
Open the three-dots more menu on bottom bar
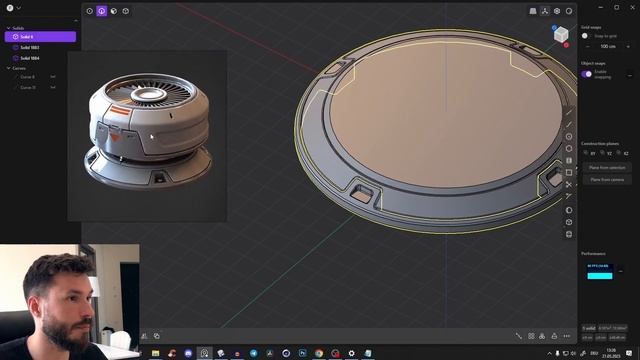[567, 336]
